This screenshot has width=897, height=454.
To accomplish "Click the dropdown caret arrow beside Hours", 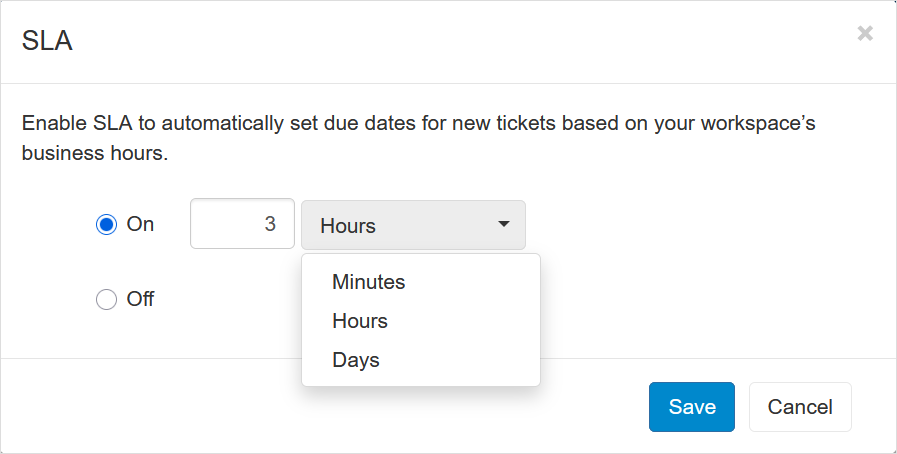I will pos(503,224).
